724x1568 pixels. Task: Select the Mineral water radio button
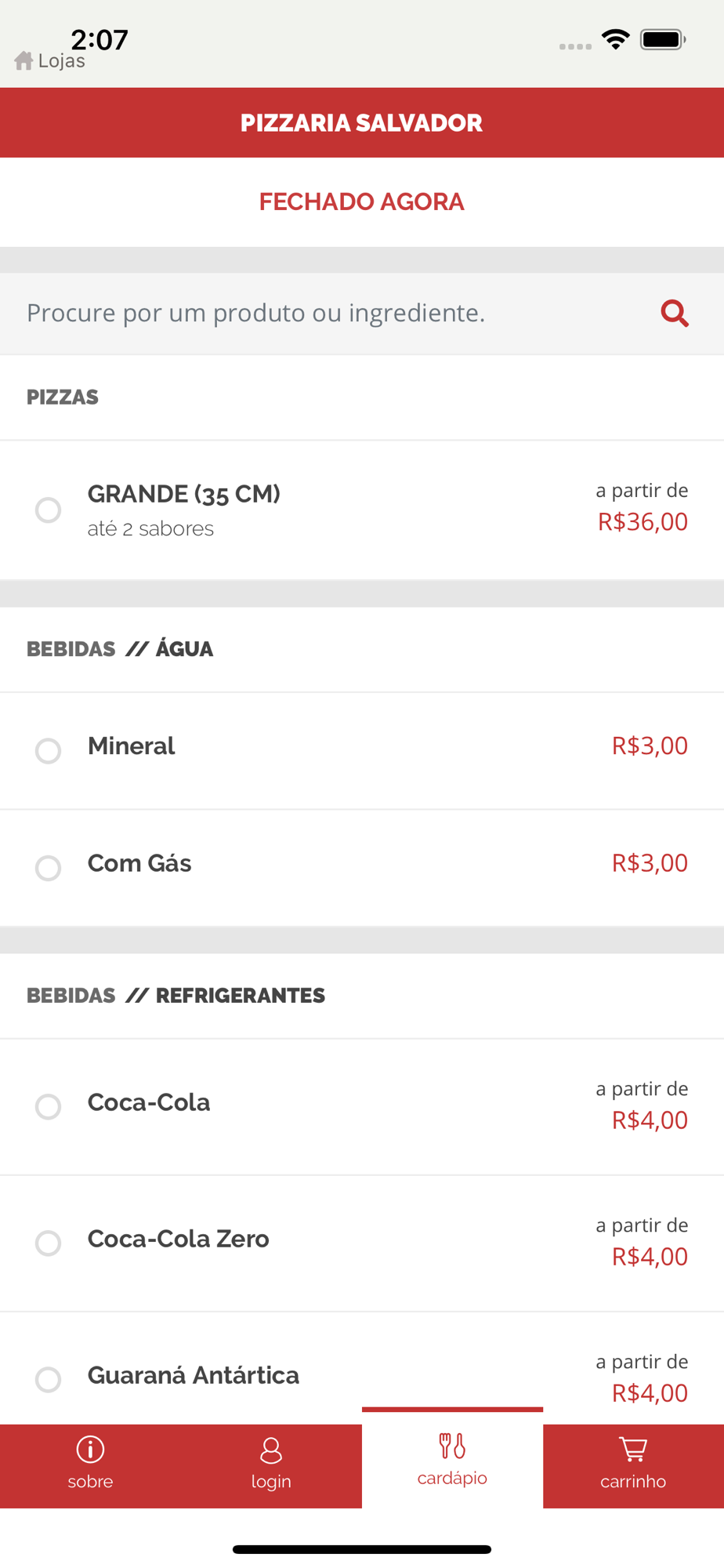[x=49, y=750]
